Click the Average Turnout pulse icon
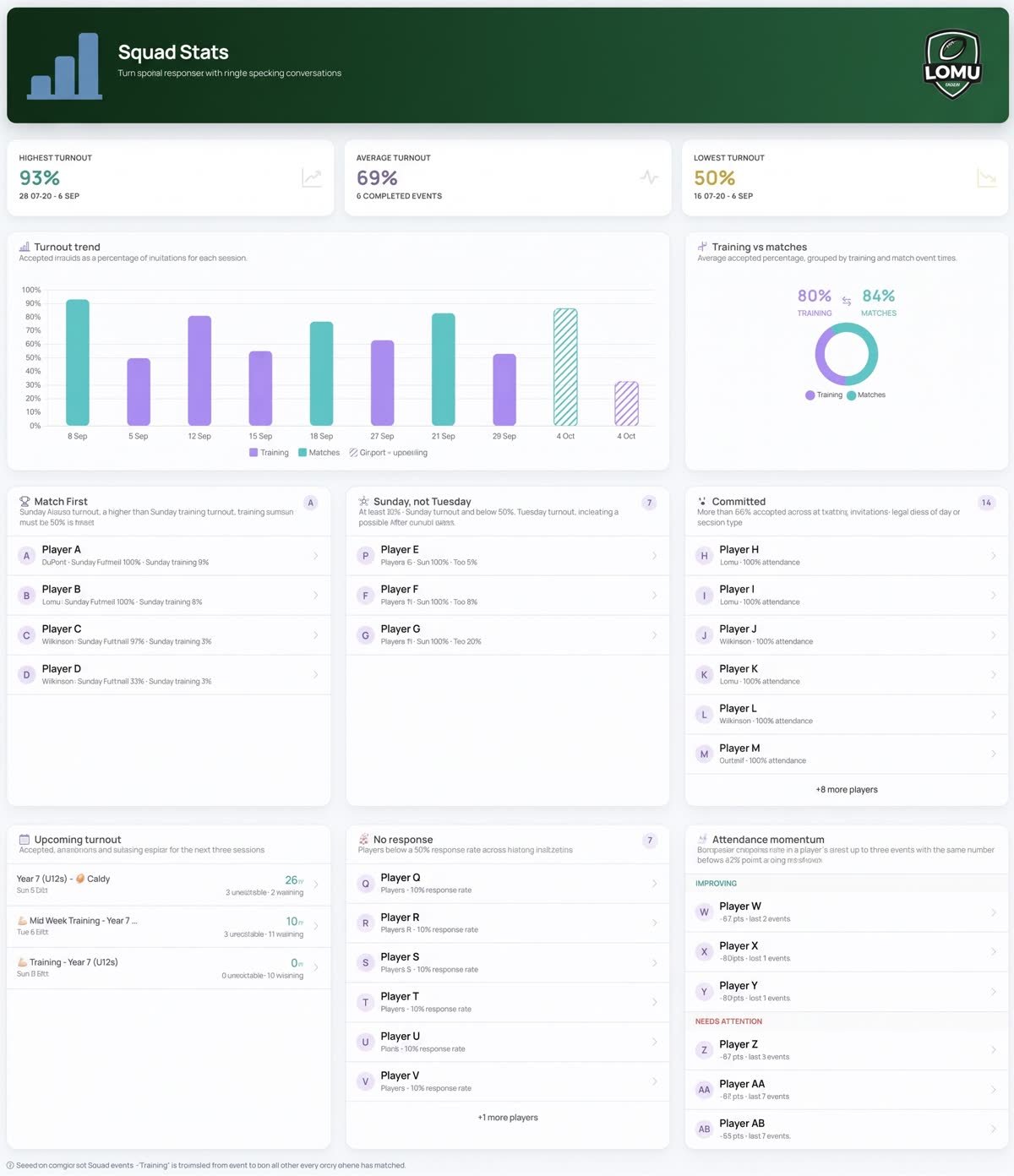The width and height of the screenshot is (1014, 1176). click(649, 177)
